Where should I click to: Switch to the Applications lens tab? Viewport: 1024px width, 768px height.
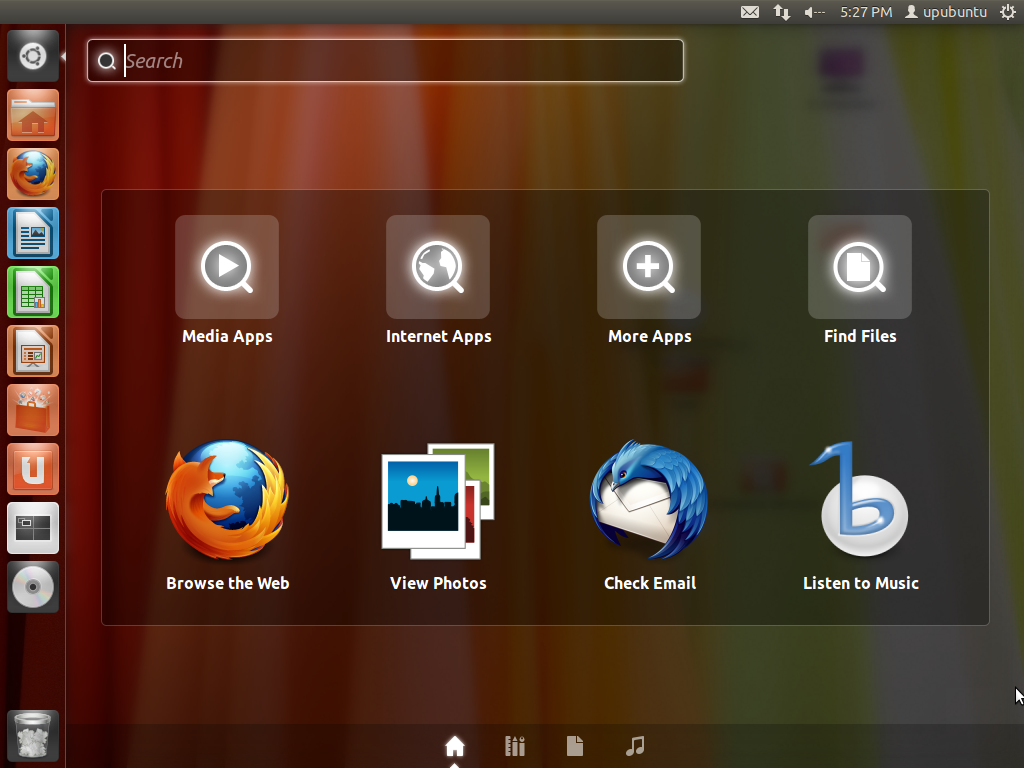click(515, 746)
